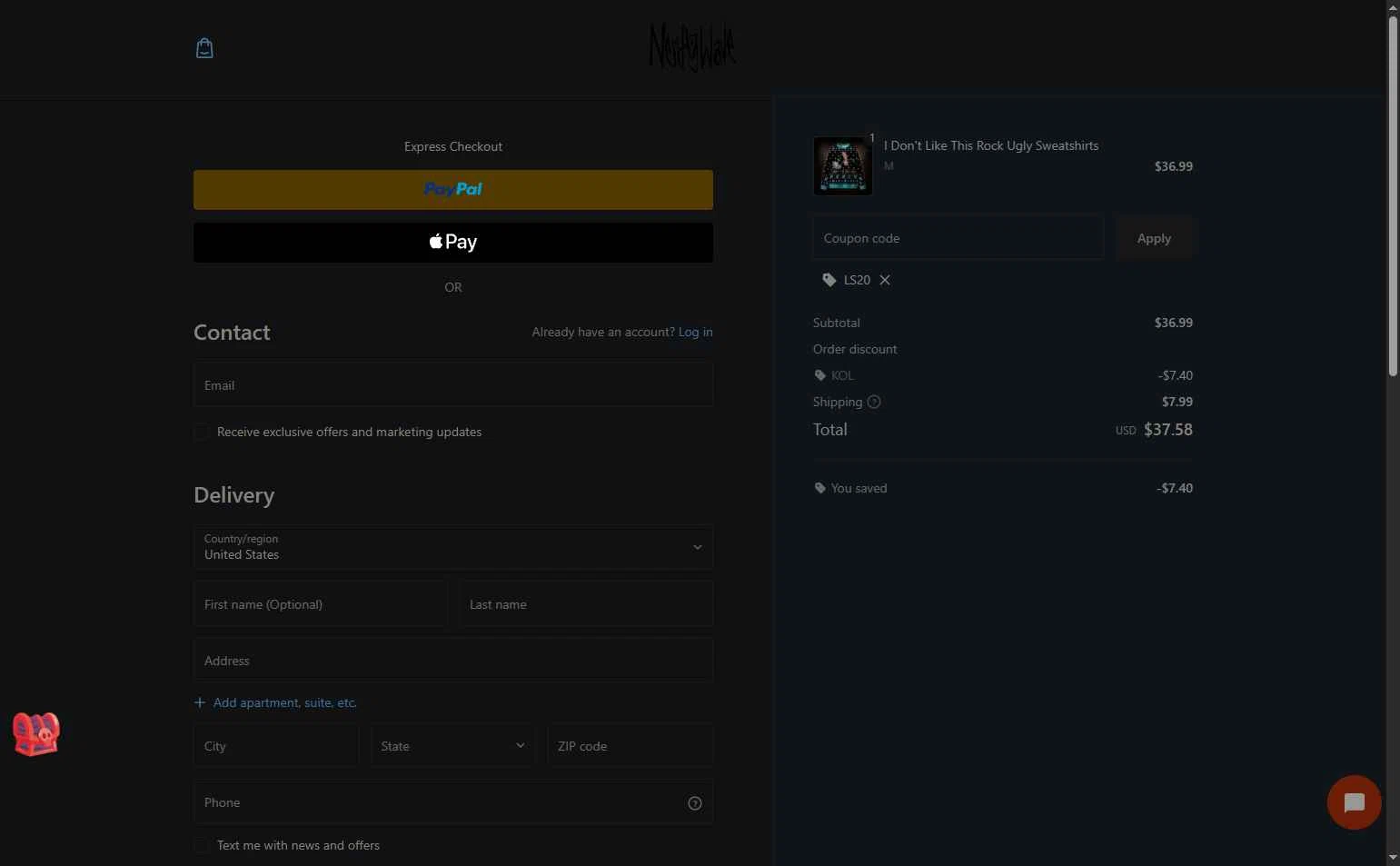Click the Order discount label

pyautogui.click(x=855, y=349)
